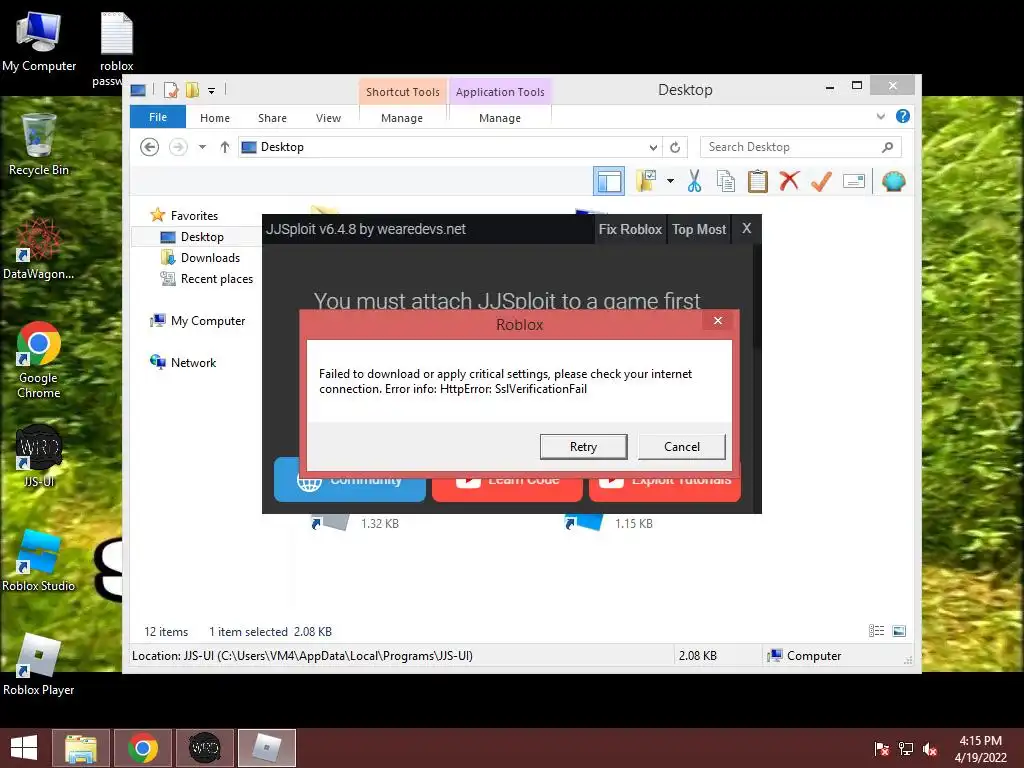Click New Folder icon in quick access toolbar
This screenshot has height=768, width=1024.
(x=192, y=90)
